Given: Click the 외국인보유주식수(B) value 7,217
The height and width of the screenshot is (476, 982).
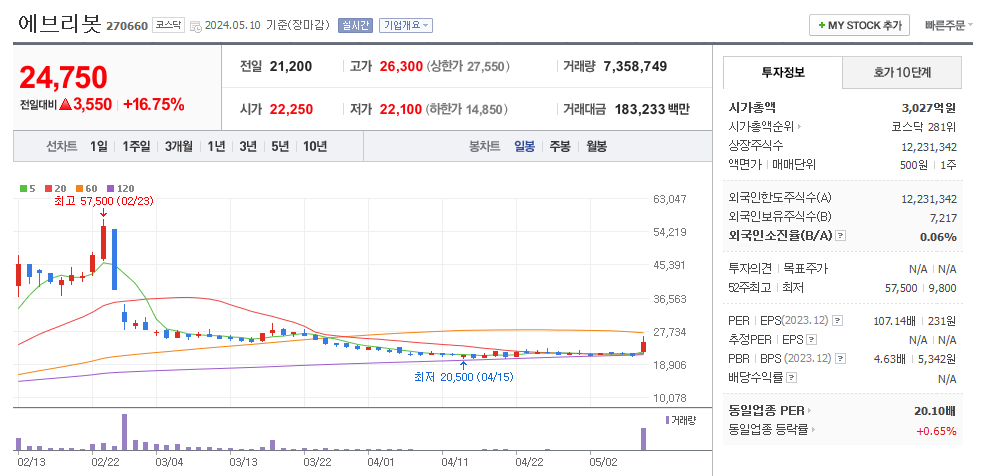Looking at the screenshot, I should tap(944, 217).
